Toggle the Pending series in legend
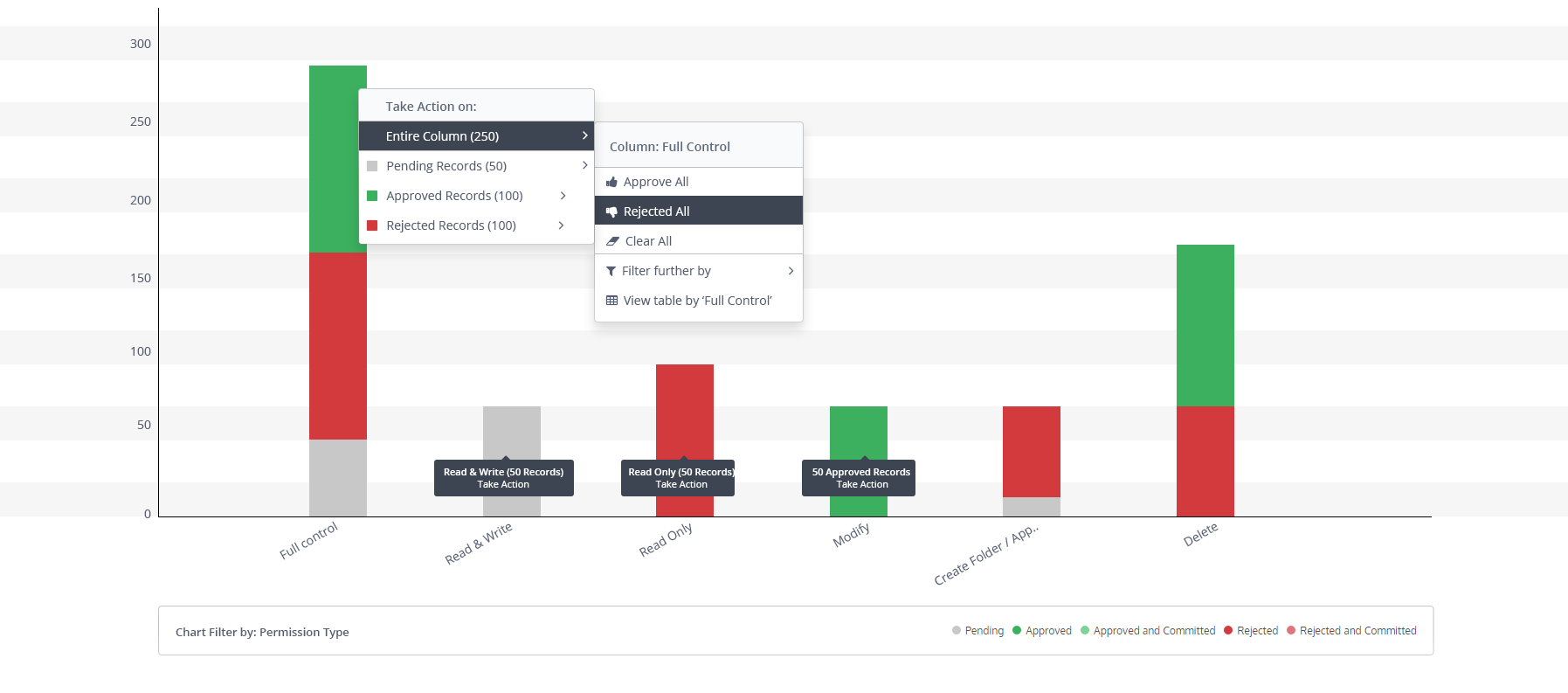 click(977, 631)
